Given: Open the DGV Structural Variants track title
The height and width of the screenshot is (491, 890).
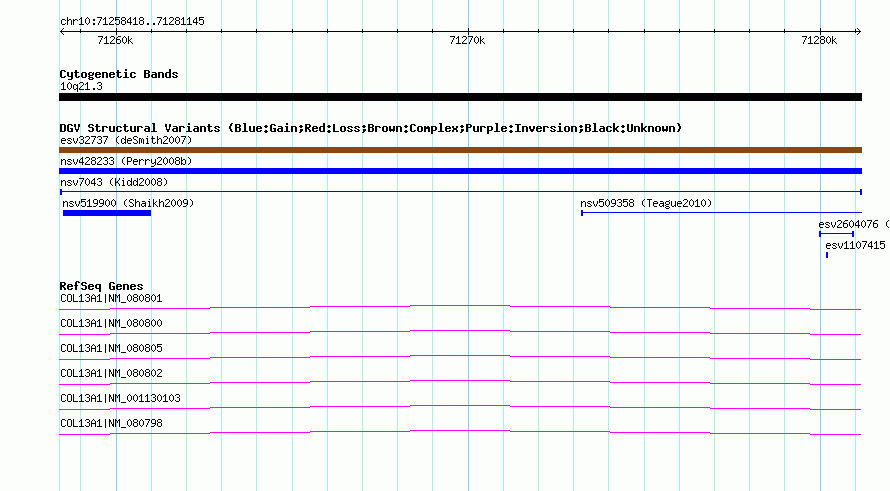Looking at the screenshot, I should point(371,128).
